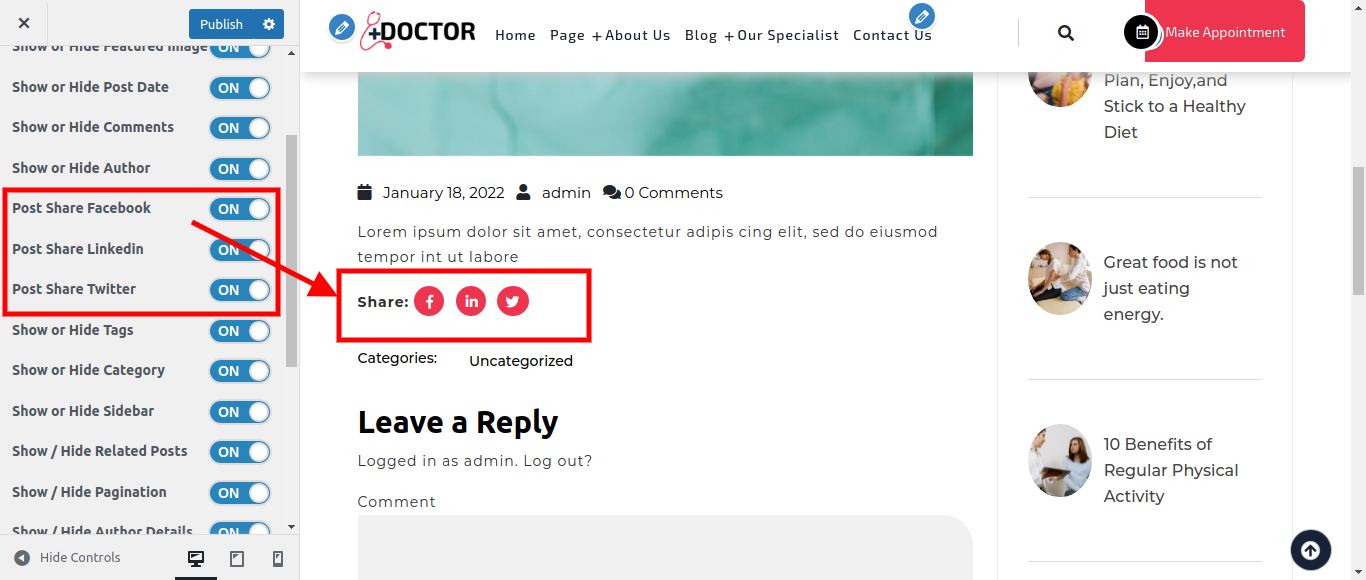Viewport: 1366px width, 580px height.
Task: Toggle Show or Hide Tags switch
Action: (x=240, y=331)
